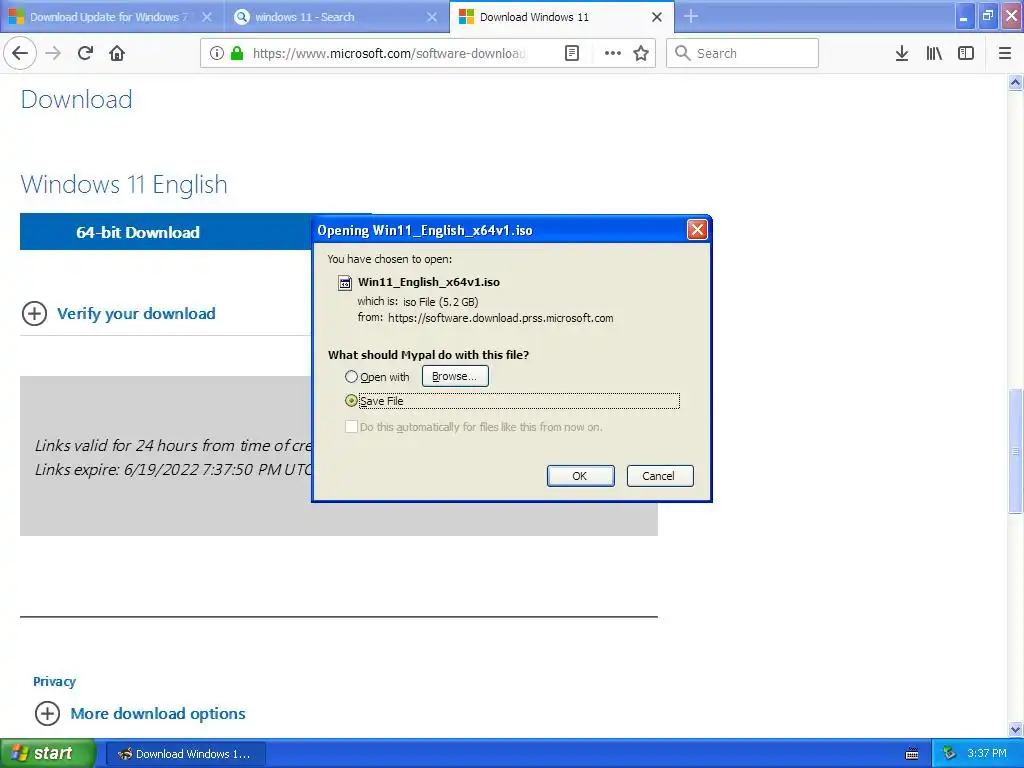Open the Downloads arrow panel
The image size is (1024, 768).
tap(902, 54)
